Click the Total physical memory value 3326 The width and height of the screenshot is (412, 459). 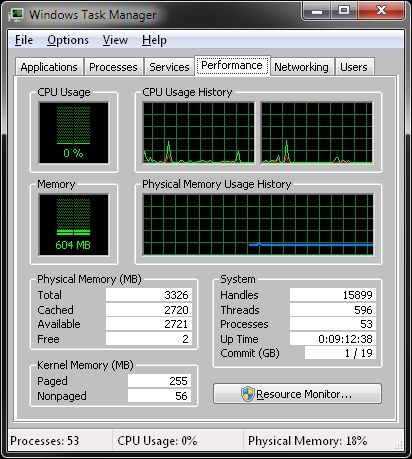pos(149,295)
